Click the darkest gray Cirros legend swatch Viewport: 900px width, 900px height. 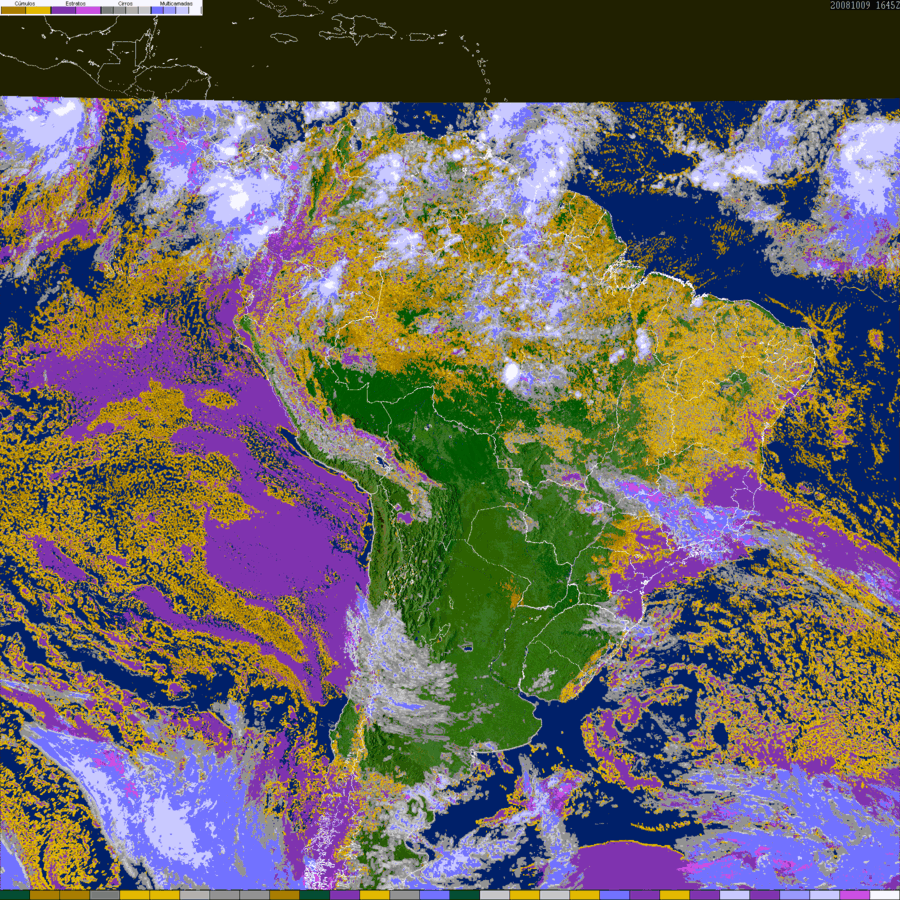107,10
